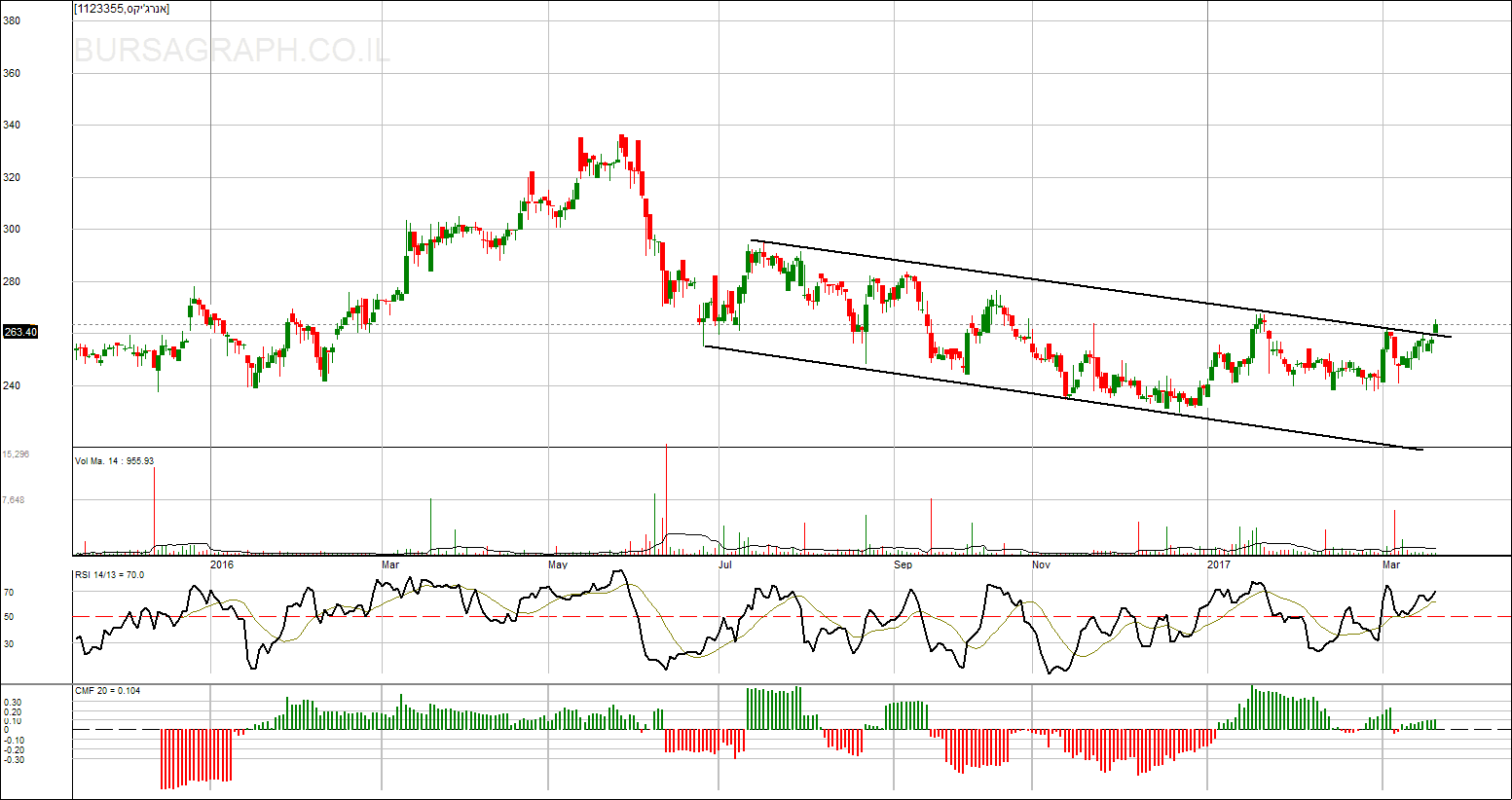The width and height of the screenshot is (1512, 800).
Task: Click the Mar label following 2017
Action: coord(1392,565)
